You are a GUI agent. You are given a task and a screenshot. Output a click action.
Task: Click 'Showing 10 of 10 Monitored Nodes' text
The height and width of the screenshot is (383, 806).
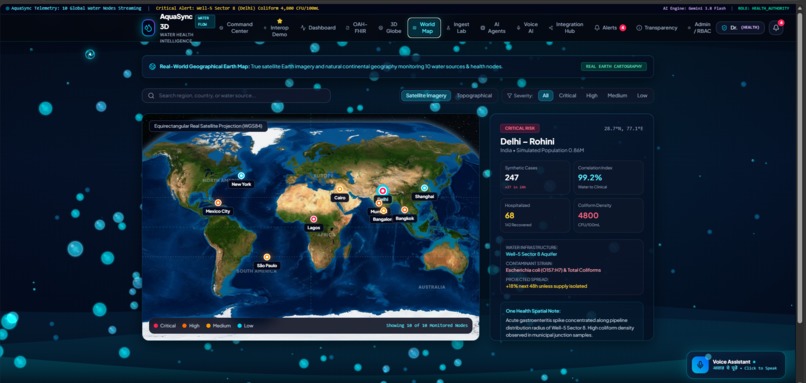427,326
